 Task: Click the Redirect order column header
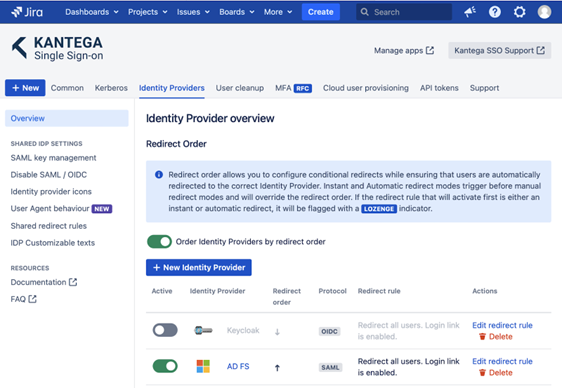click(287, 296)
